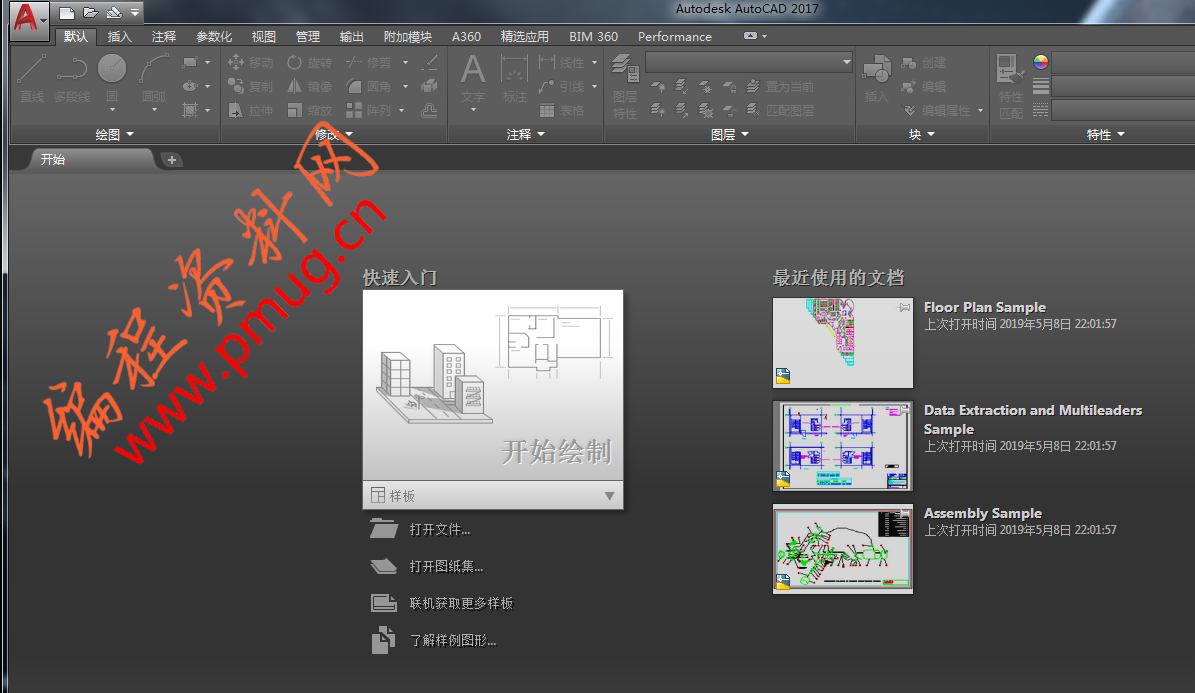Click the new drawing tab plus button
The height and width of the screenshot is (693, 1195).
[x=171, y=160]
